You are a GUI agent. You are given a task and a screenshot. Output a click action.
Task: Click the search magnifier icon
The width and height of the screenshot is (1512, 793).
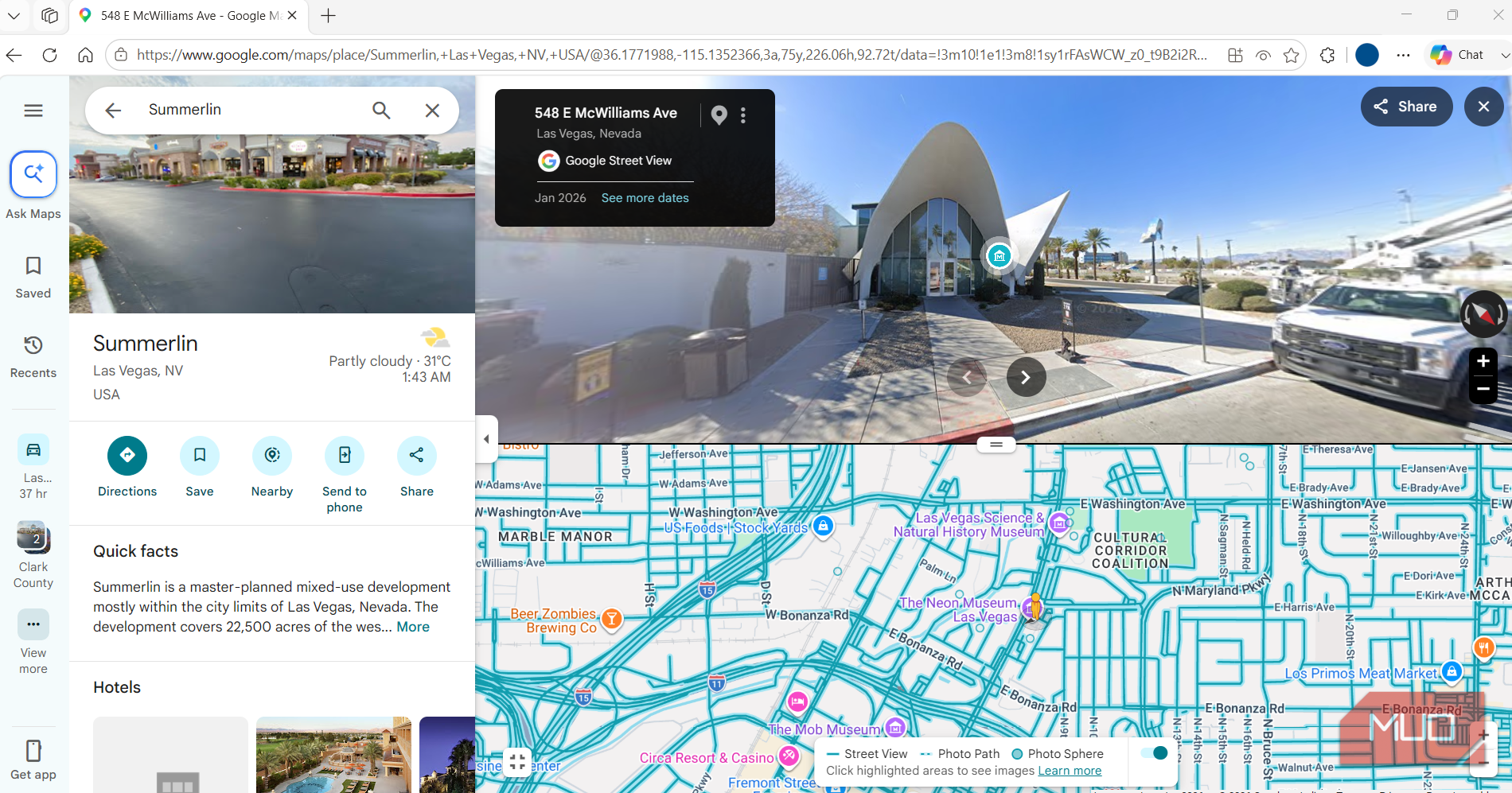381,111
